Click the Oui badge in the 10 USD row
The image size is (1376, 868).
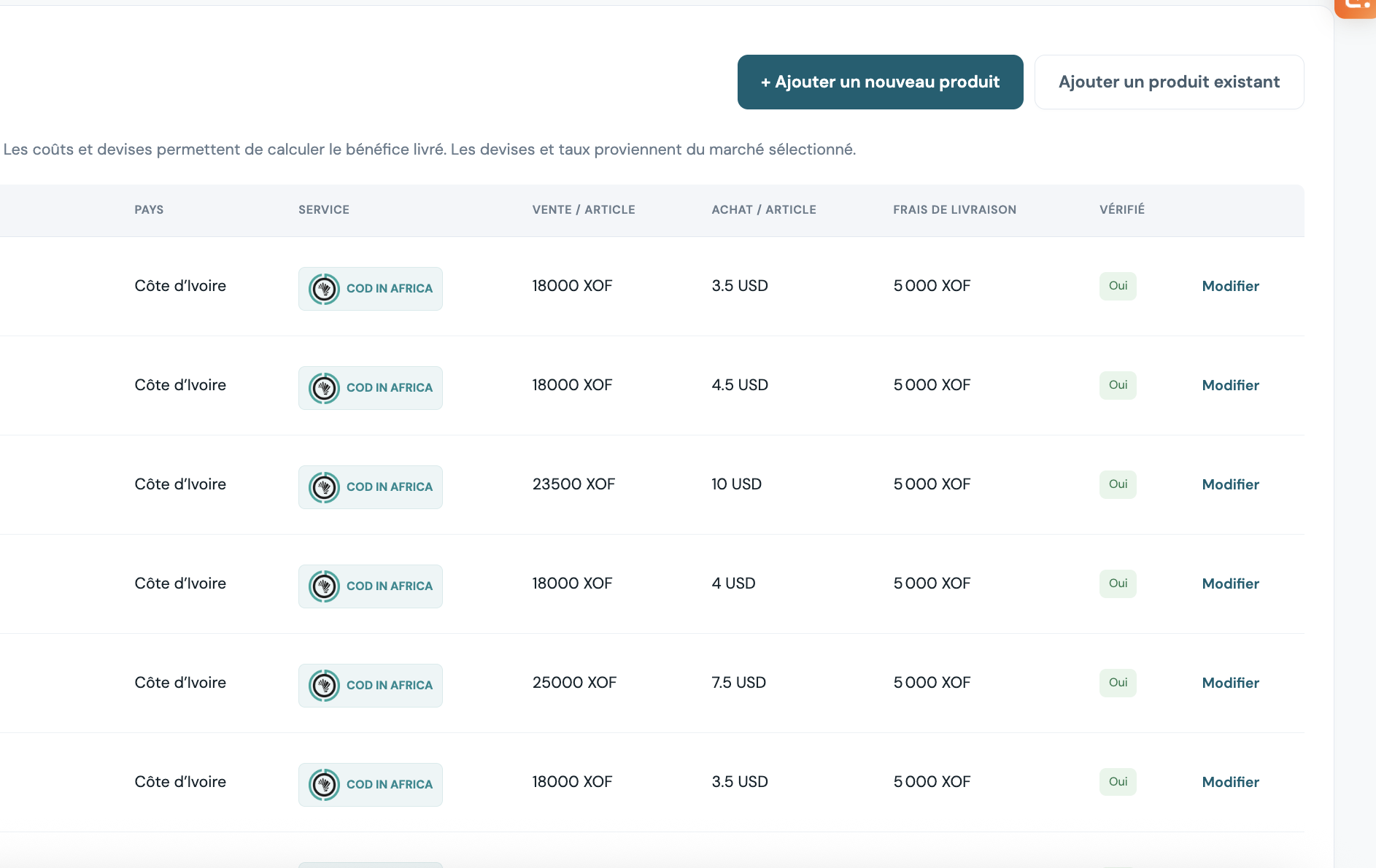tap(1118, 484)
